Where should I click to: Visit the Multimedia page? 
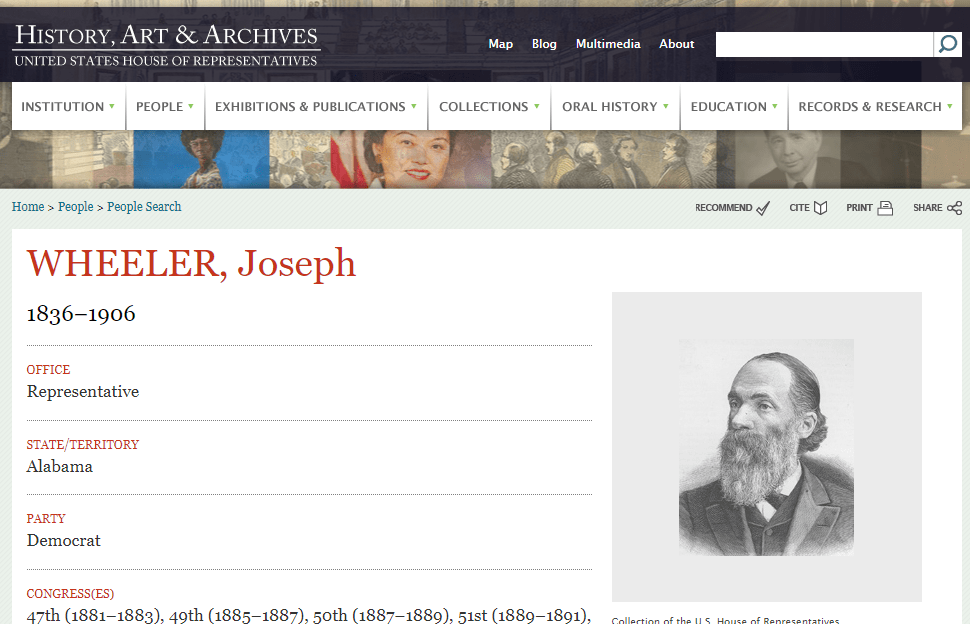click(x=608, y=44)
